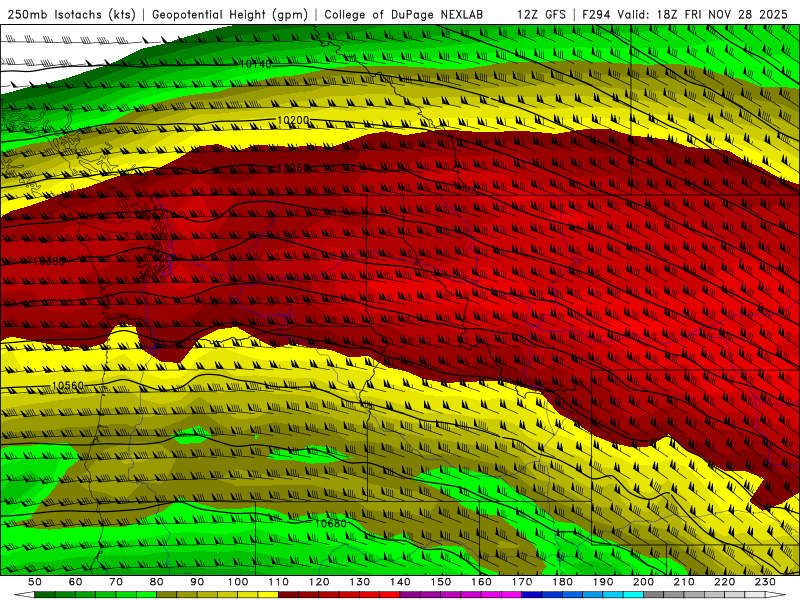
Task: Click the 110 value on the color scale
Action: point(278,582)
